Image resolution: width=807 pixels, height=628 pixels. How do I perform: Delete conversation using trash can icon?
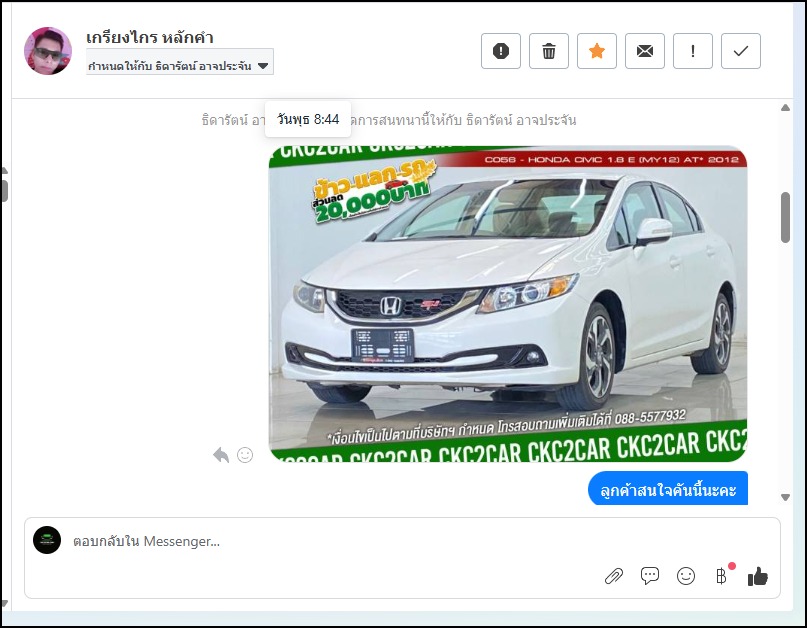[x=549, y=51]
